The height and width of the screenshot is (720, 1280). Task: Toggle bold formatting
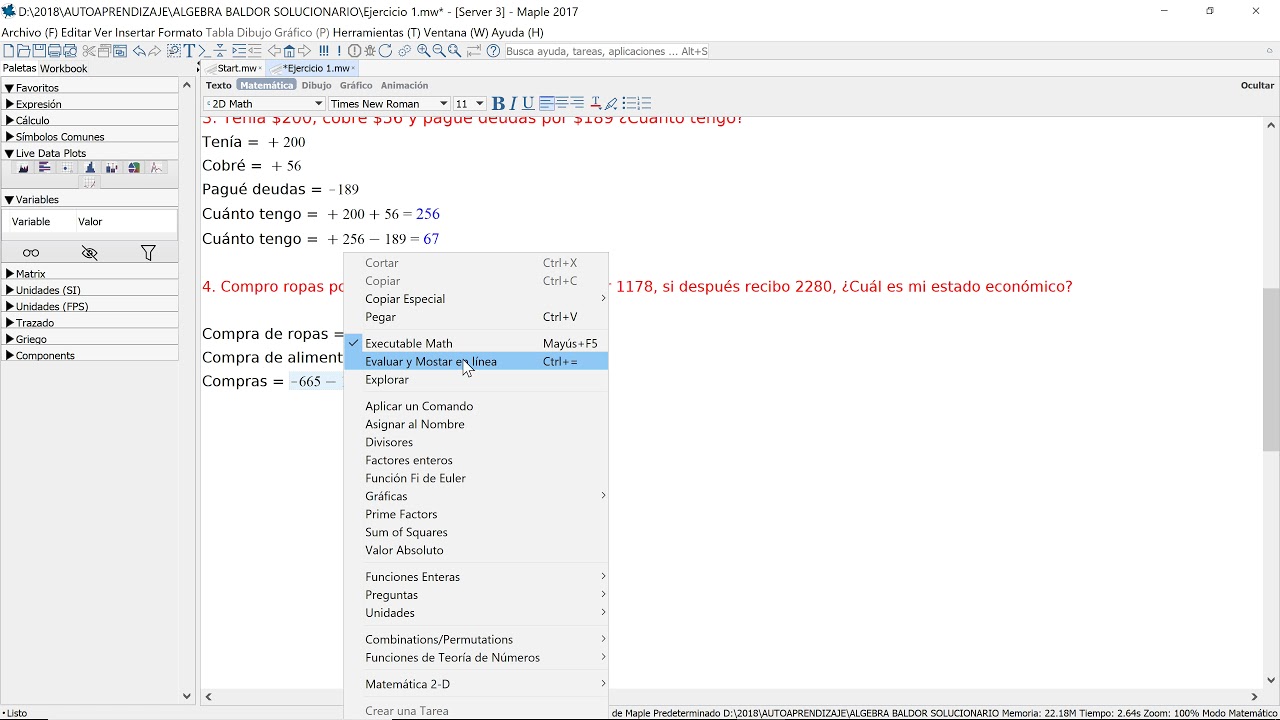[x=498, y=103]
